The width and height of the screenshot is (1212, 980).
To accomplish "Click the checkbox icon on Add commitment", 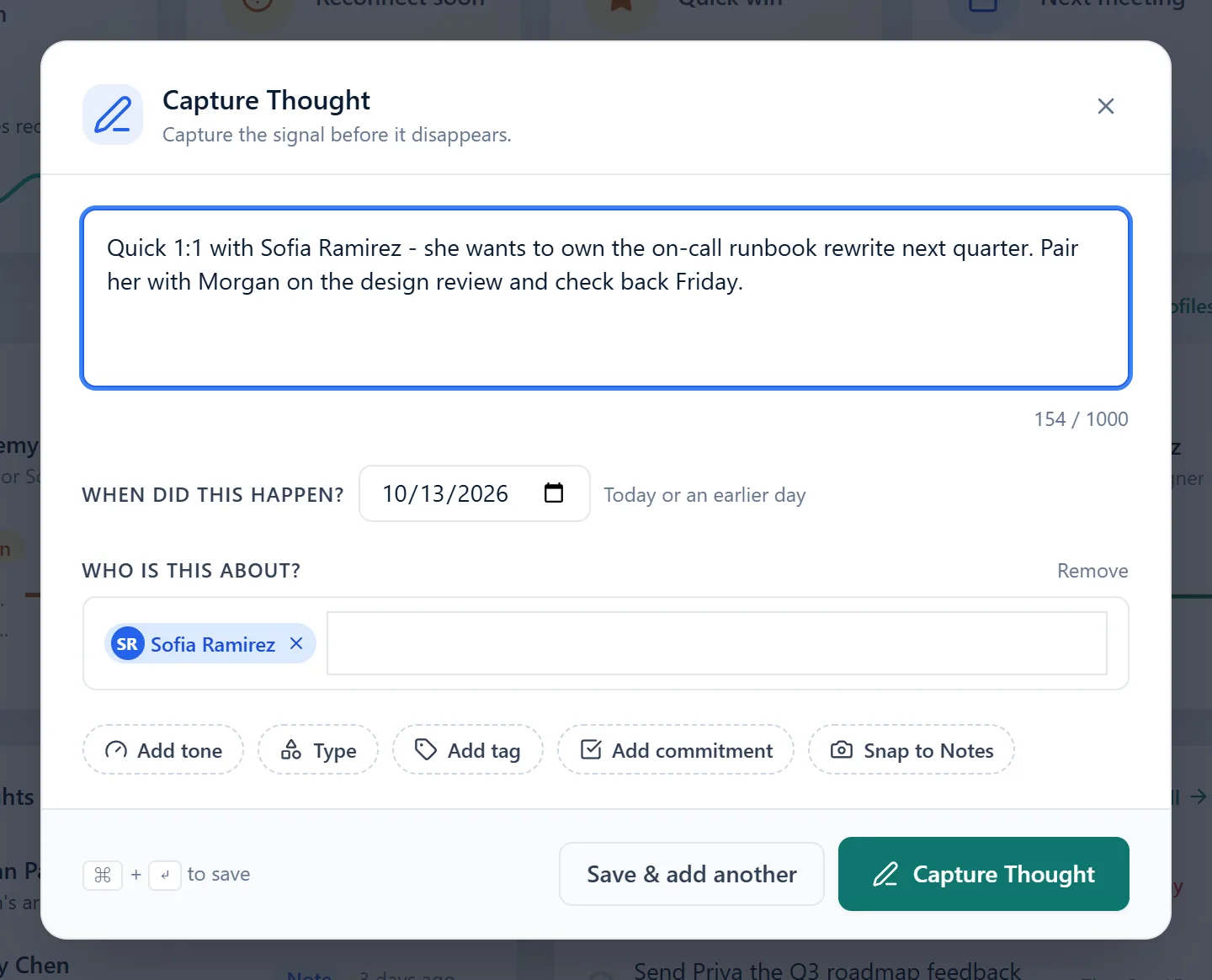I will (x=591, y=749).
